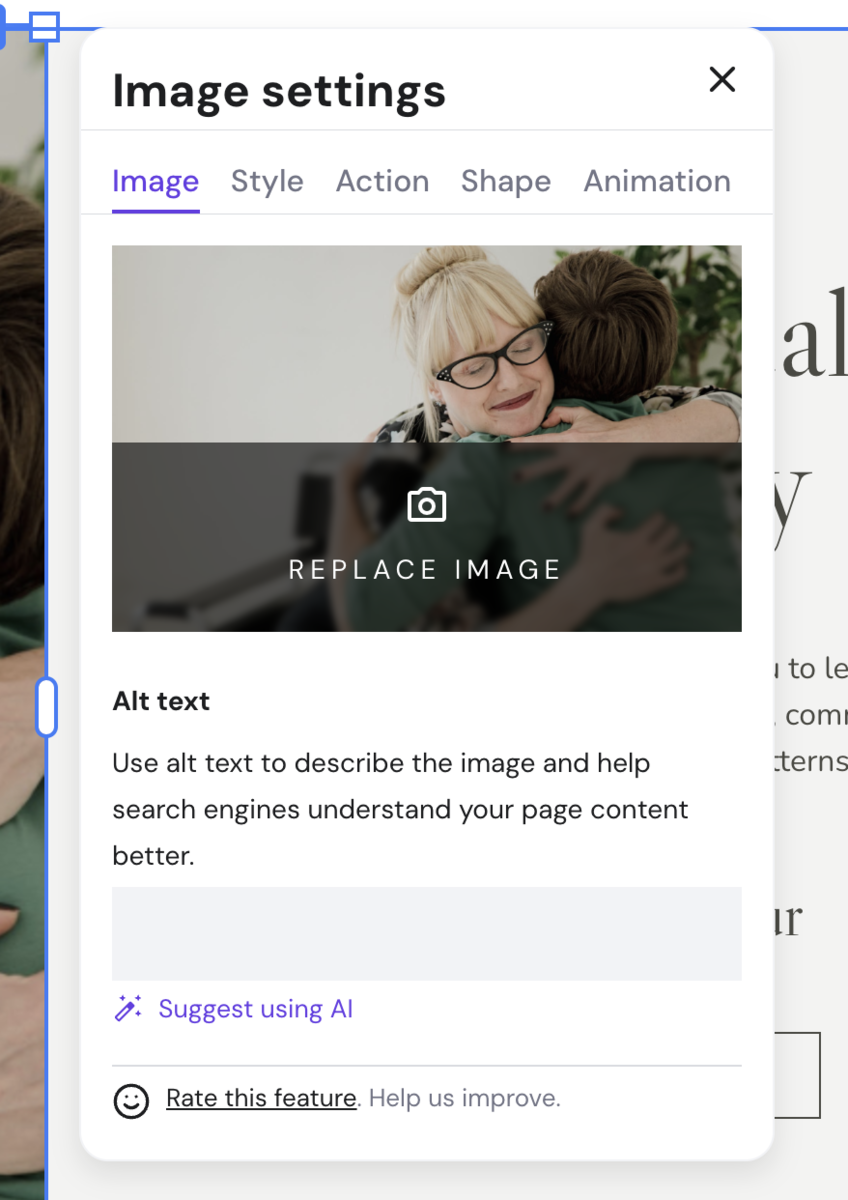848x1200 pixels.
Task: Click the camera icon on image preview
Action: 427,505
